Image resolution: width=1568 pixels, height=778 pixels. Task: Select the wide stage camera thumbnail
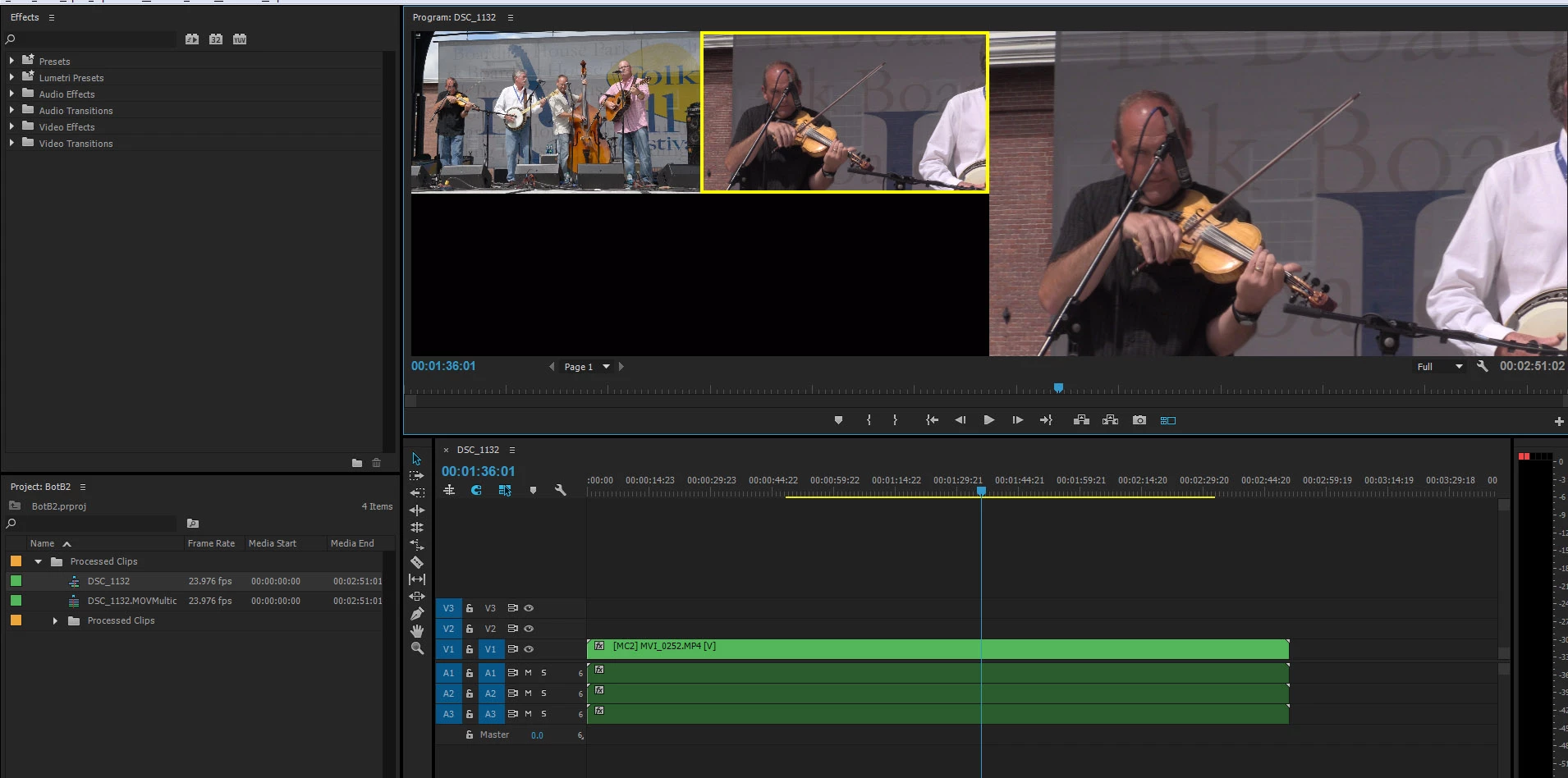click(556, 112)
